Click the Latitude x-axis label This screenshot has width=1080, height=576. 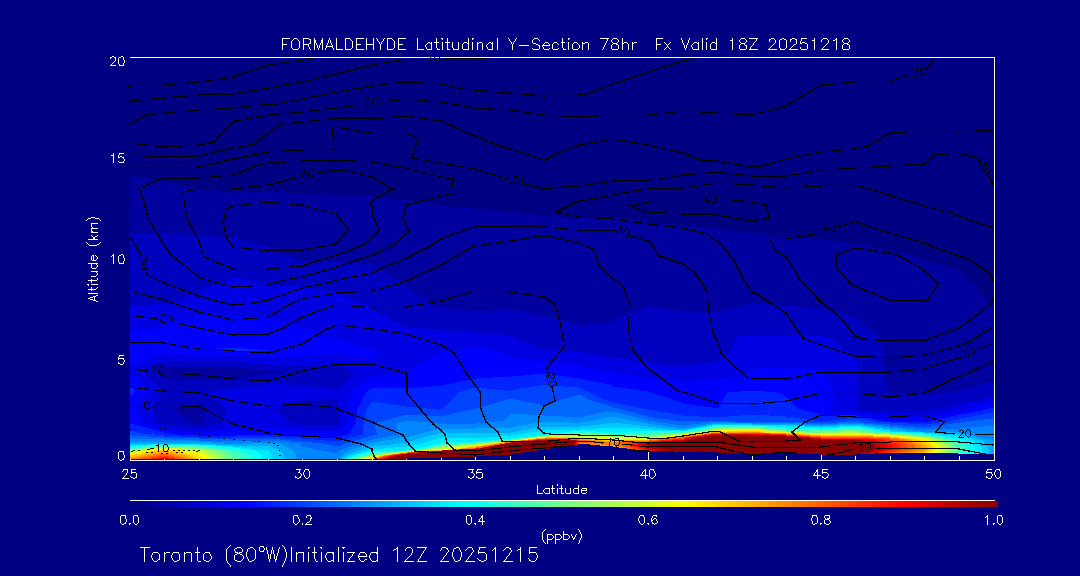(561, 490)
